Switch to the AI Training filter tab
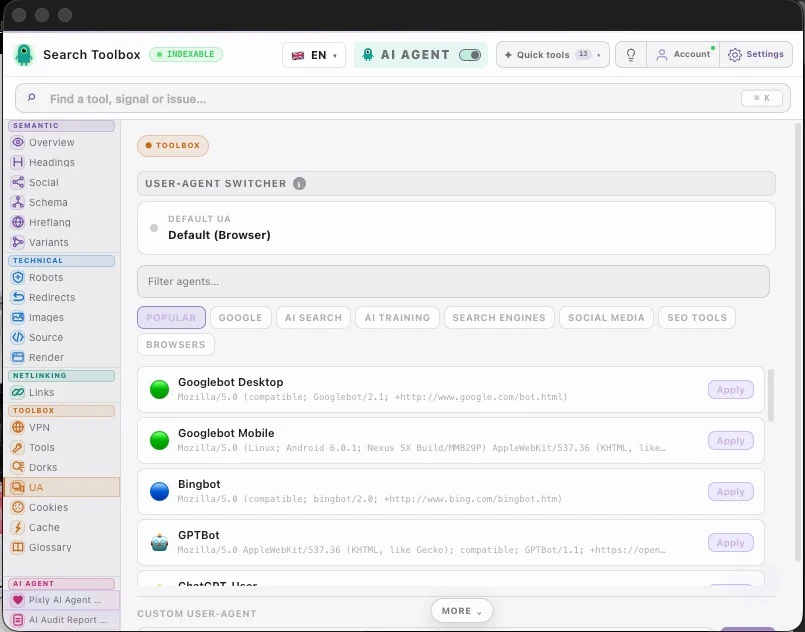Screen dimensions: 805x632 coord(397,317)
